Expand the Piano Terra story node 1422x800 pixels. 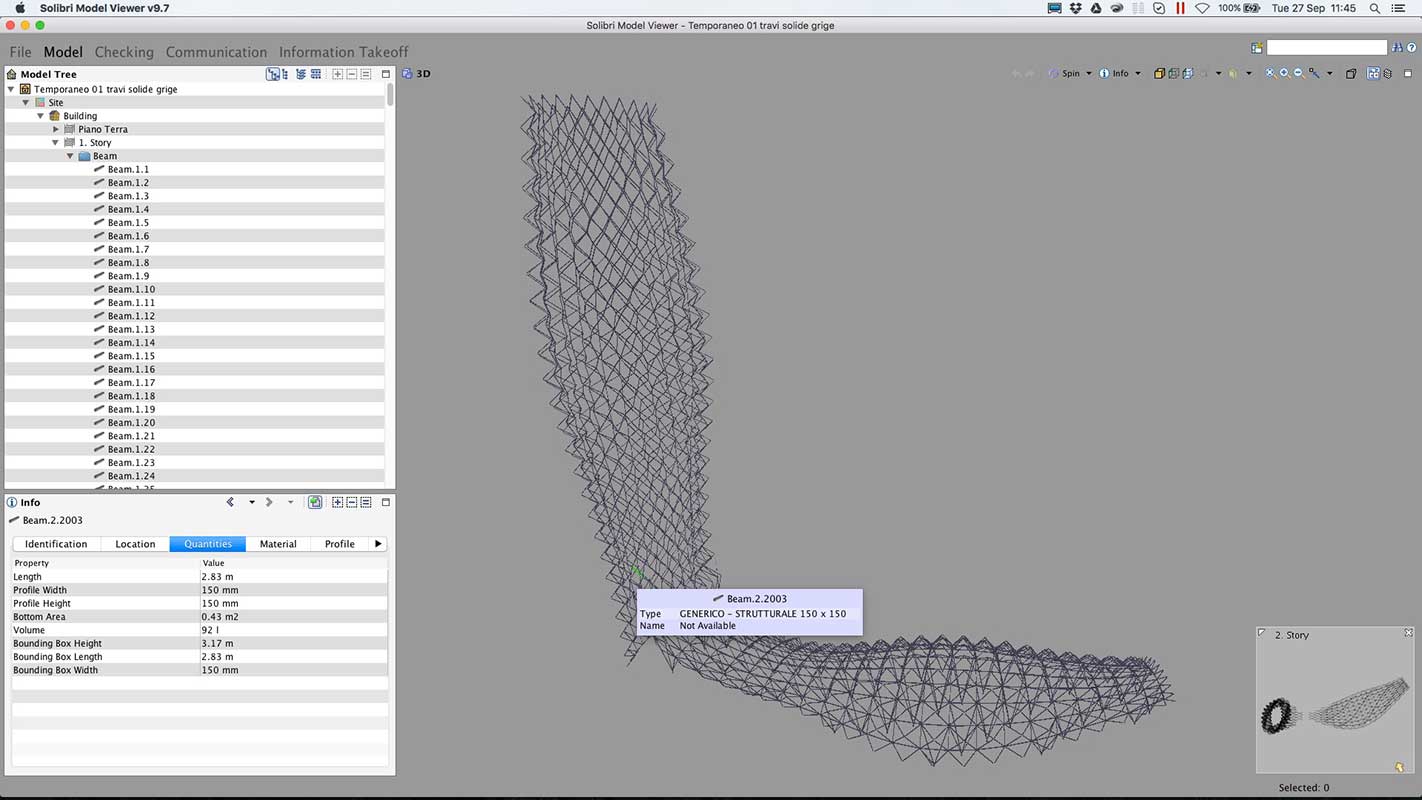click(x=56, y=128)
